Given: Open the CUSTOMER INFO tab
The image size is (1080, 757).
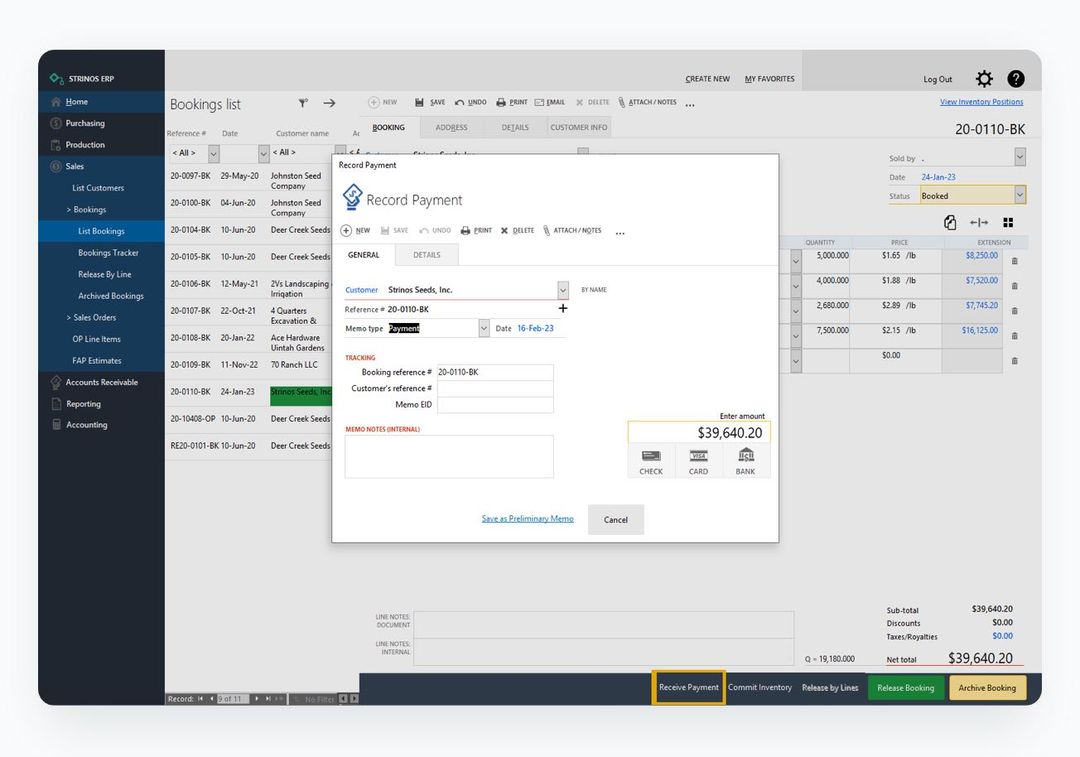Looking at the screenshot, I should click(578, 127).
